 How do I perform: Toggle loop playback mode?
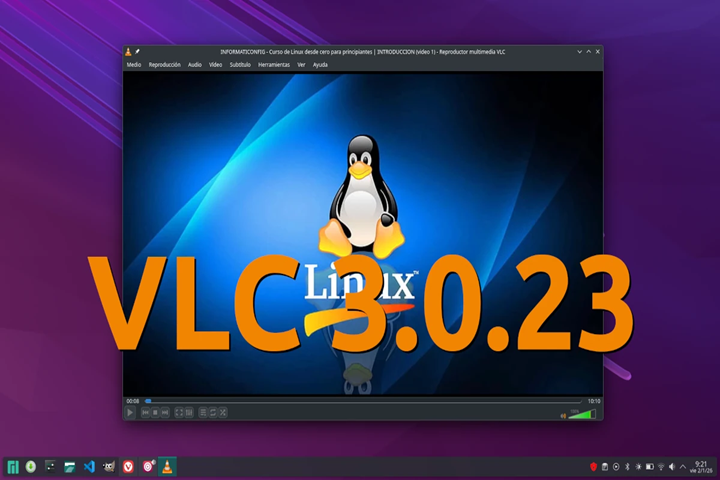tap(213, 412)
